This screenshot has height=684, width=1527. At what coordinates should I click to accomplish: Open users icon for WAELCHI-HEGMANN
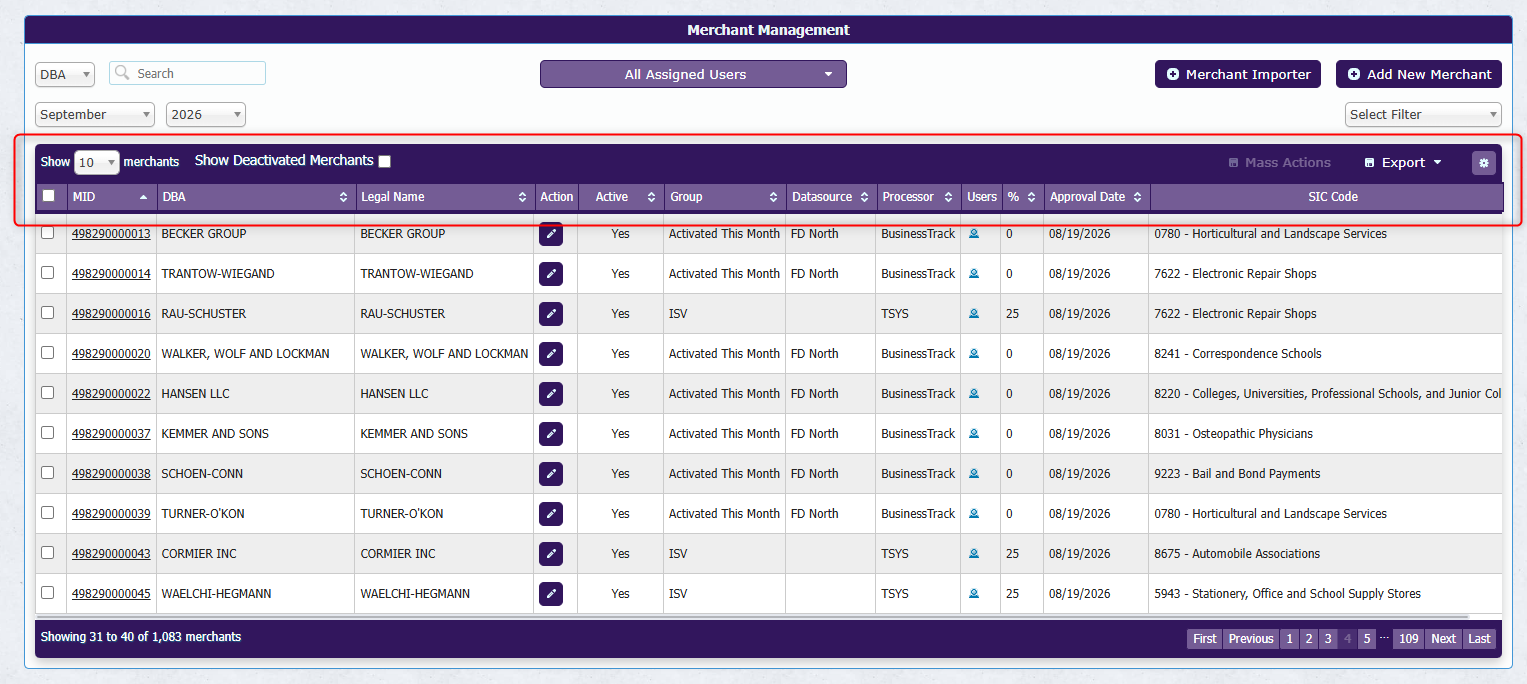click(x=974, y=594)
